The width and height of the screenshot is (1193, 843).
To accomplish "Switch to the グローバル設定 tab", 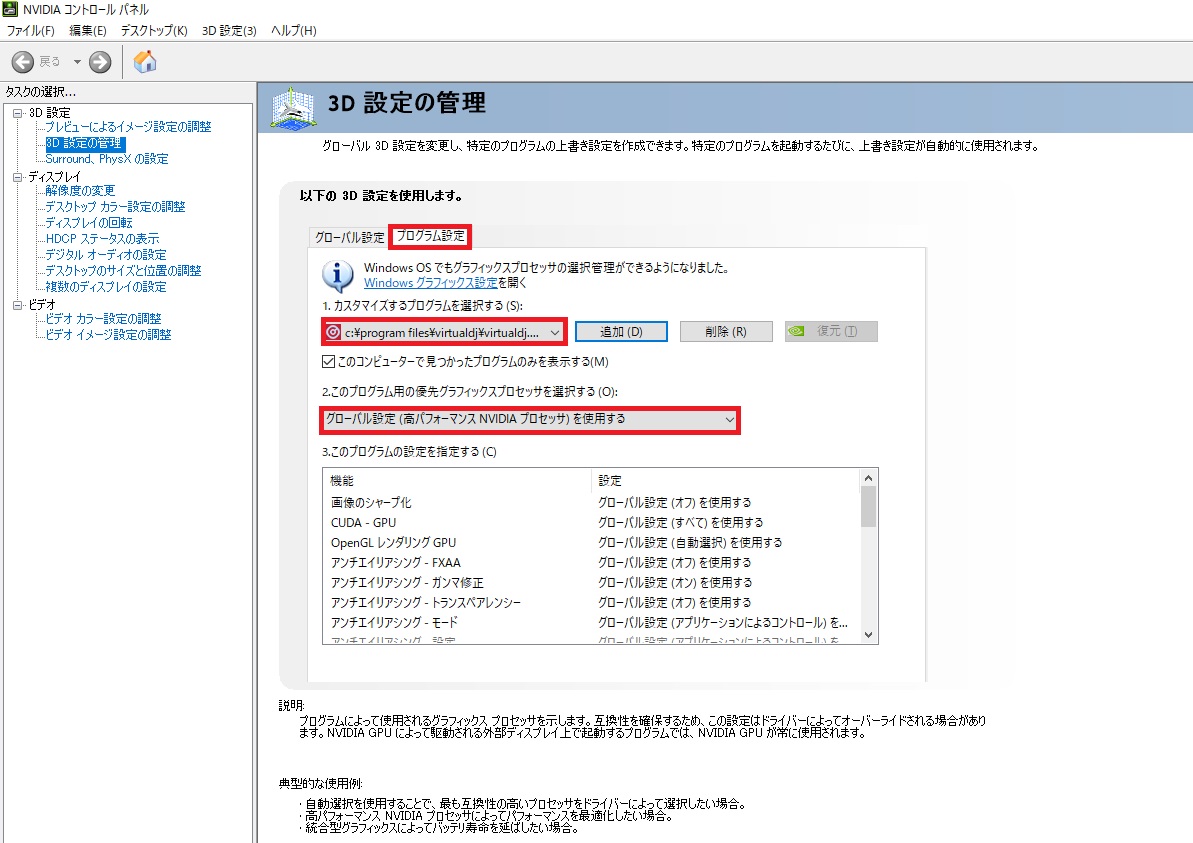I will pyautogui.click(x=349, y=237).
